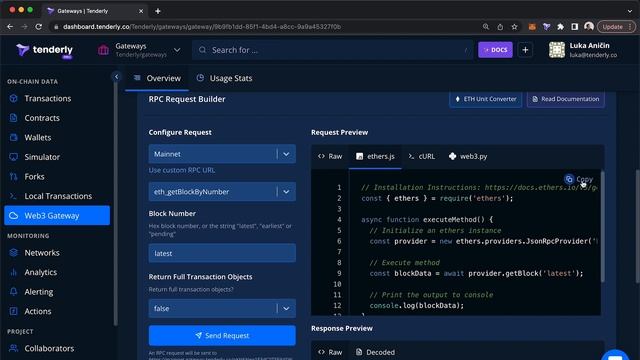The image size is (640, 360).
Task: Click the DOCS button
Action: coord(495,50)
